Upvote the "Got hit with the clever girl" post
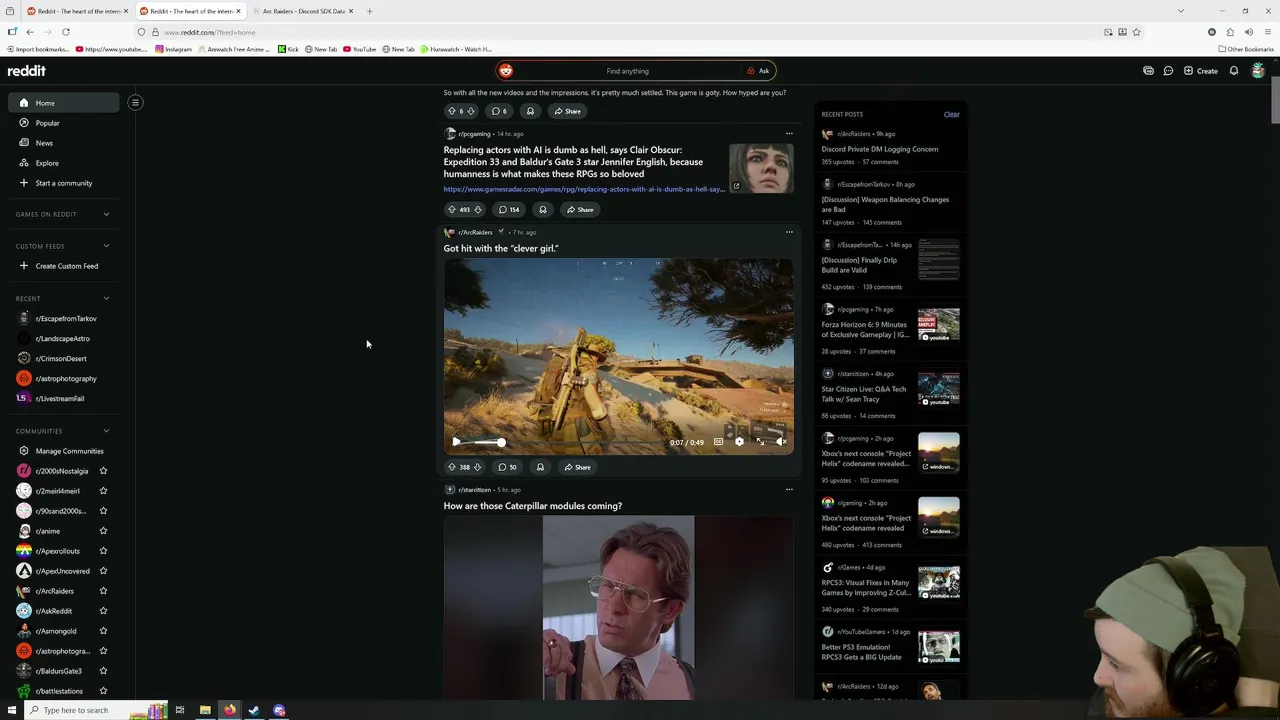The width and height of the screenshot is (1280, 720). click(452, 467)
